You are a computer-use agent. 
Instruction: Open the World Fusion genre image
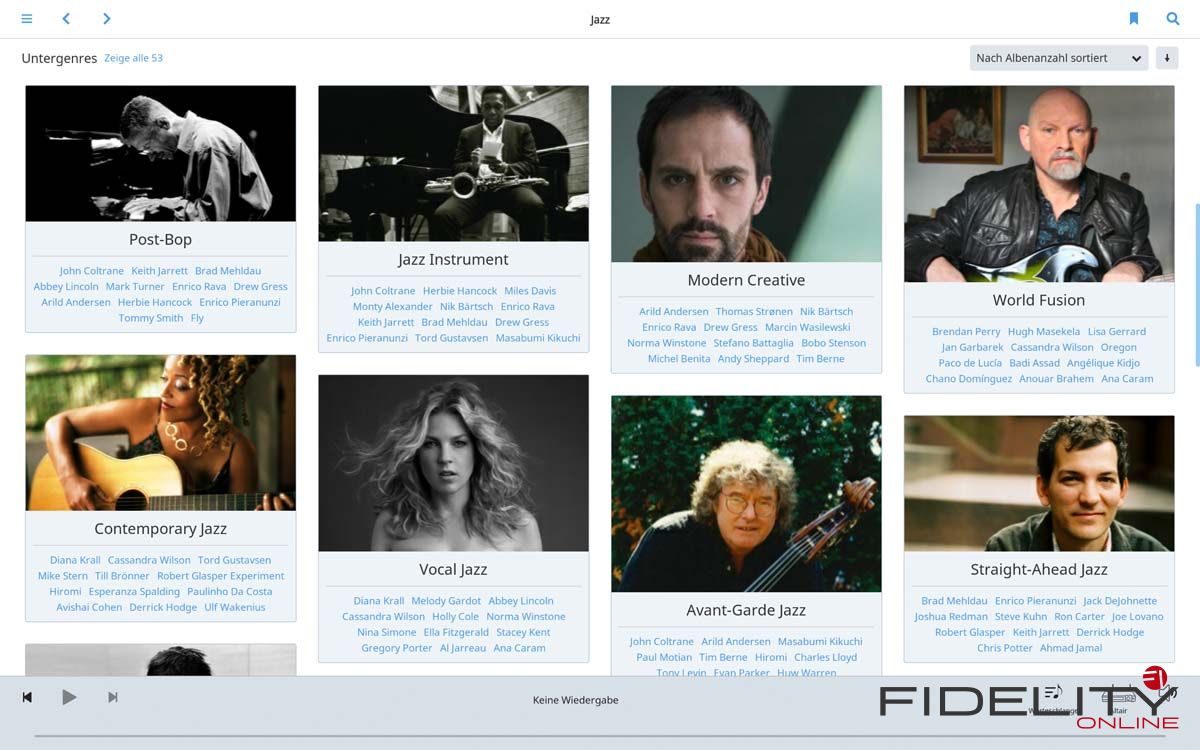(1039, 184)
